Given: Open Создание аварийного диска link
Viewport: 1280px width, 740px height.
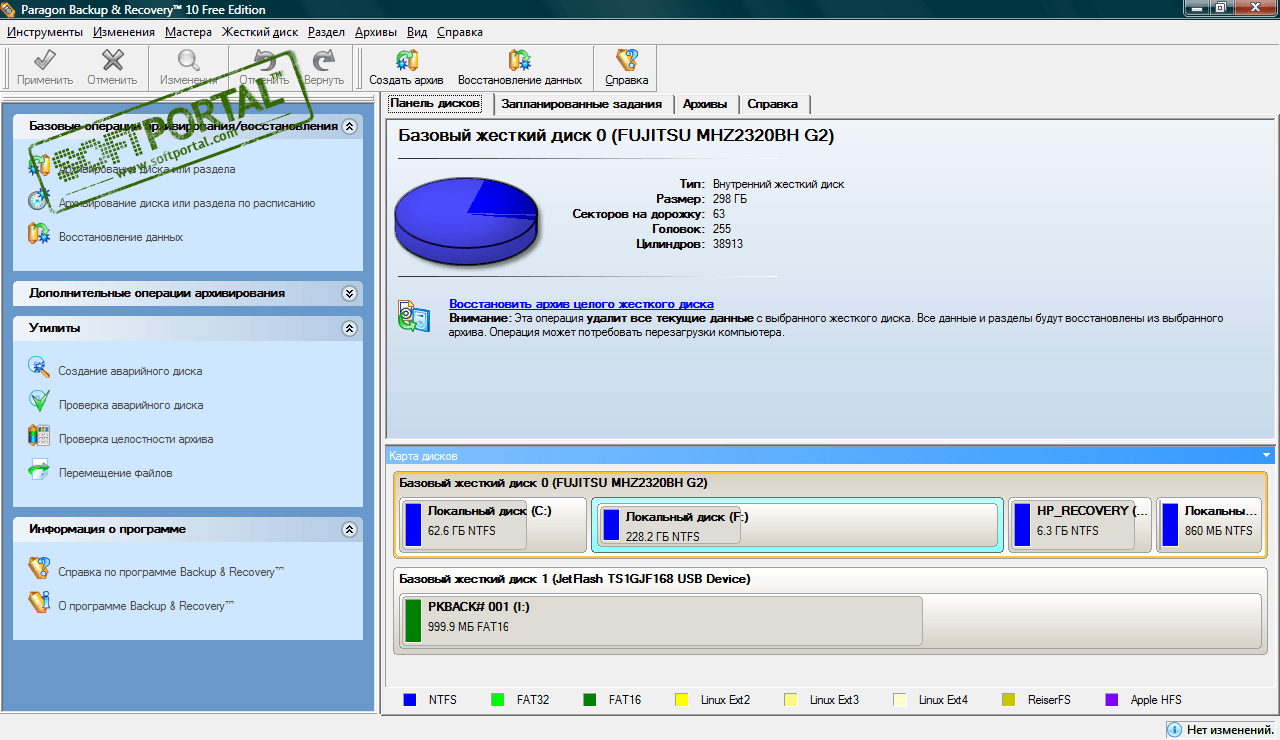Looking at the screenshot, I should [130, 371].
